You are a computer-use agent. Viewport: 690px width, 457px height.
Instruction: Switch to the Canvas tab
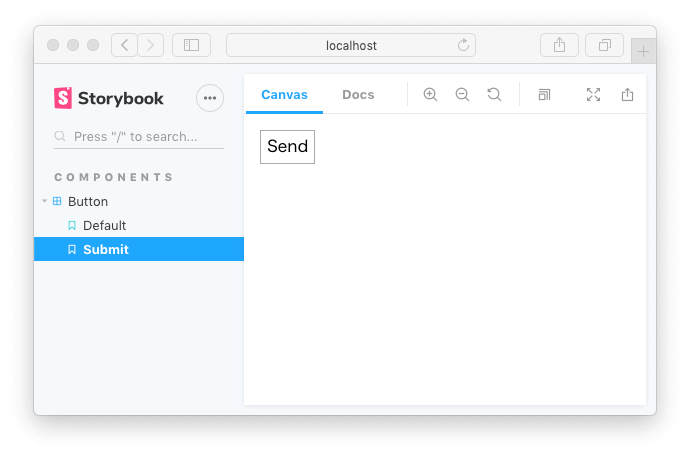284,95
